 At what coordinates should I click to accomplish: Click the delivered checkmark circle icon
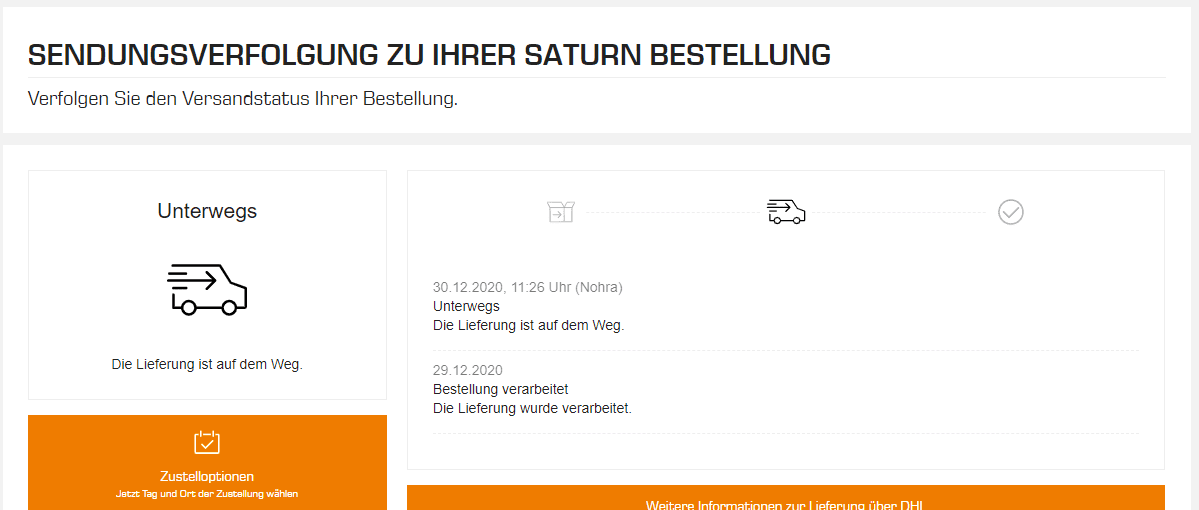coord(1011,212)
